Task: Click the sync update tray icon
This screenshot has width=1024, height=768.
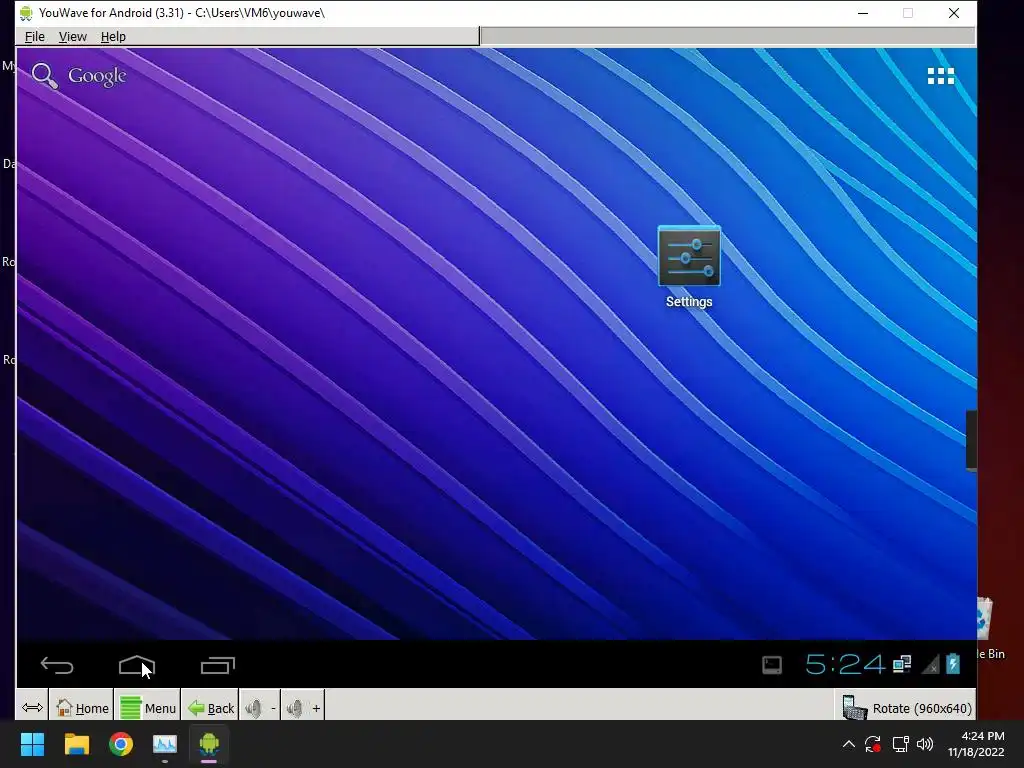Action: 873,744
